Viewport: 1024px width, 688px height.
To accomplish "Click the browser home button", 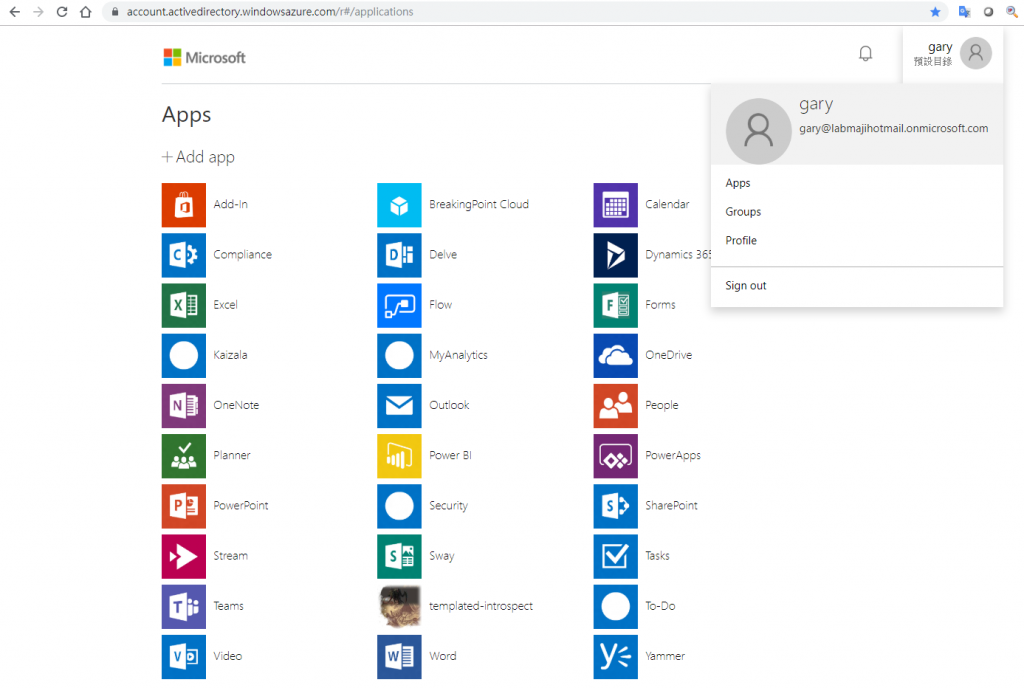I will coord(85,12).
